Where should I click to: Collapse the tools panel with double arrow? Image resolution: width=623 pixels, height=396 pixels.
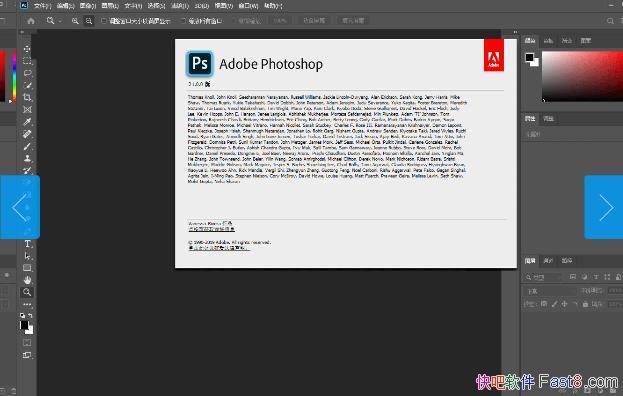22,32
